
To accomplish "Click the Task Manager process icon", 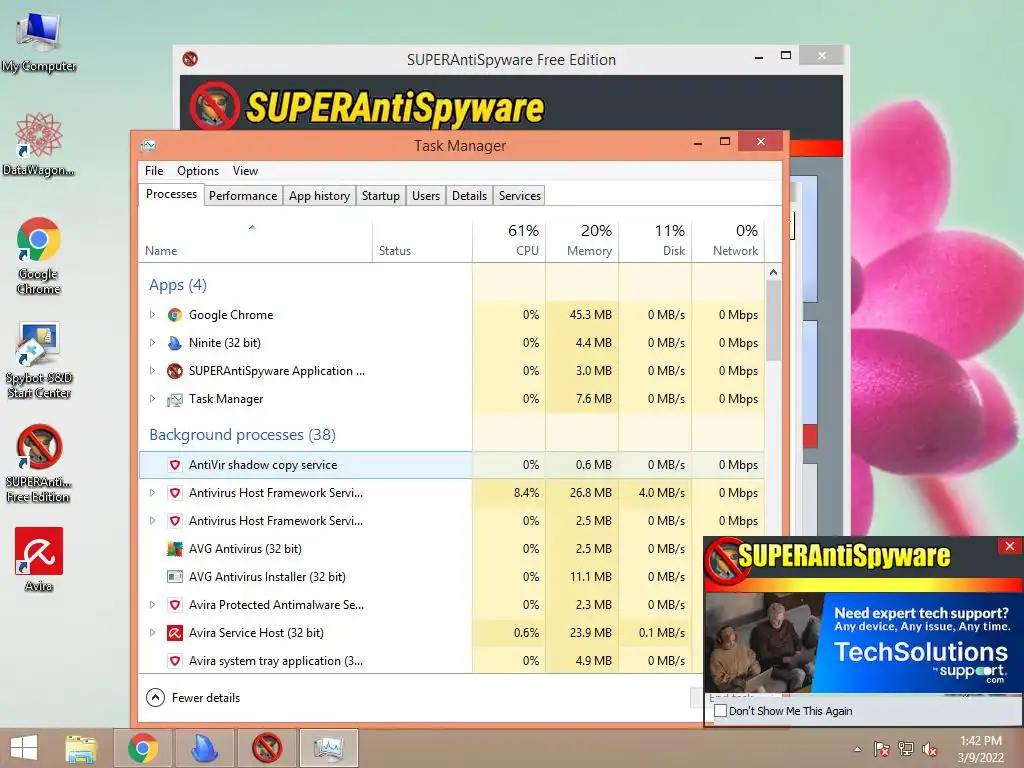I will 174,399.
